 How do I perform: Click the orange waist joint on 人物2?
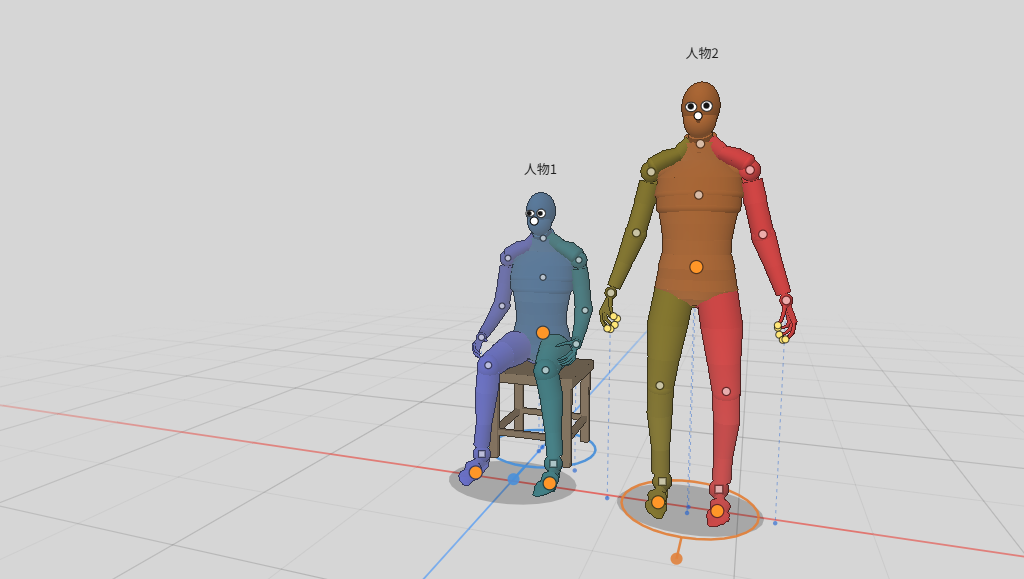(x=696, y=267)
